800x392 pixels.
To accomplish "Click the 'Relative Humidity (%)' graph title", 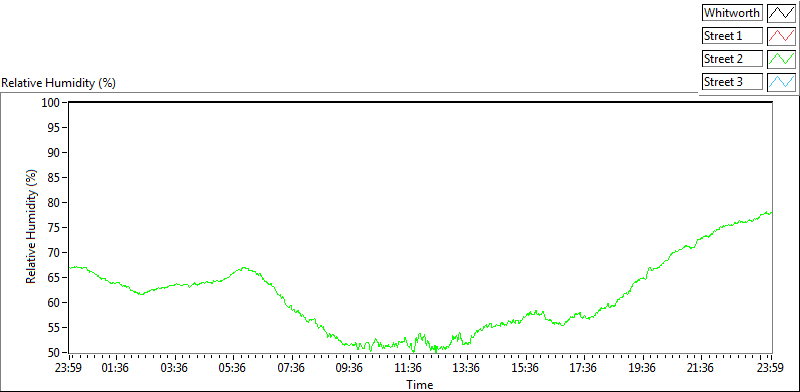I will (59, 83).
